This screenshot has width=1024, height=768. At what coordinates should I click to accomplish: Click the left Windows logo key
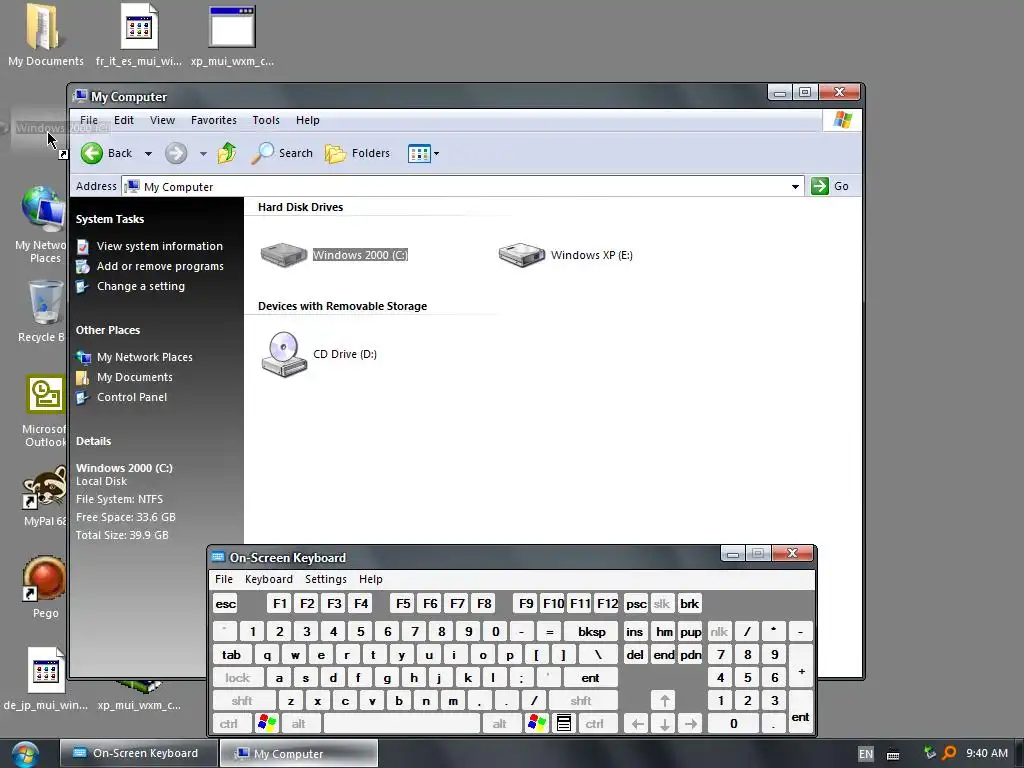tap(266, 724)
